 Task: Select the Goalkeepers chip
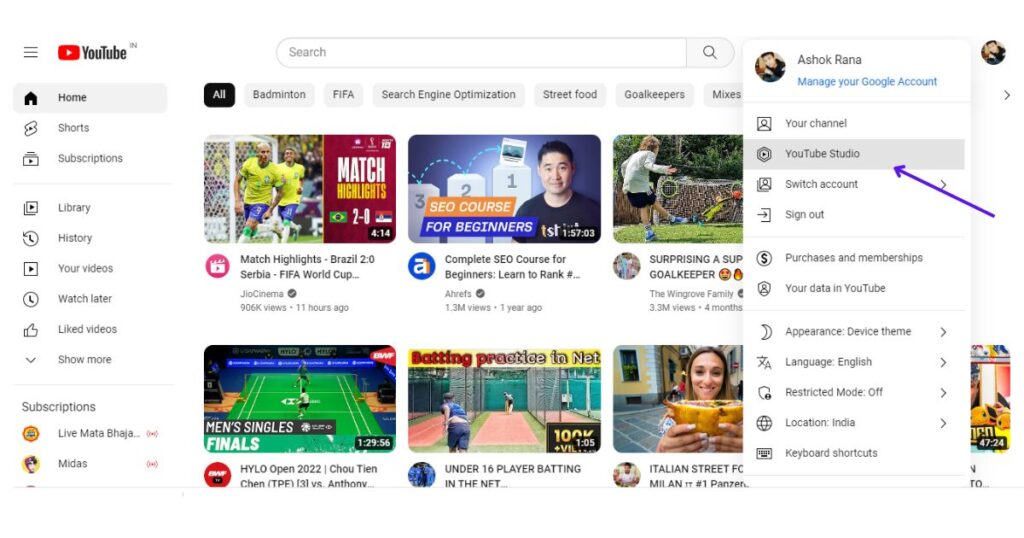(654, 95)
